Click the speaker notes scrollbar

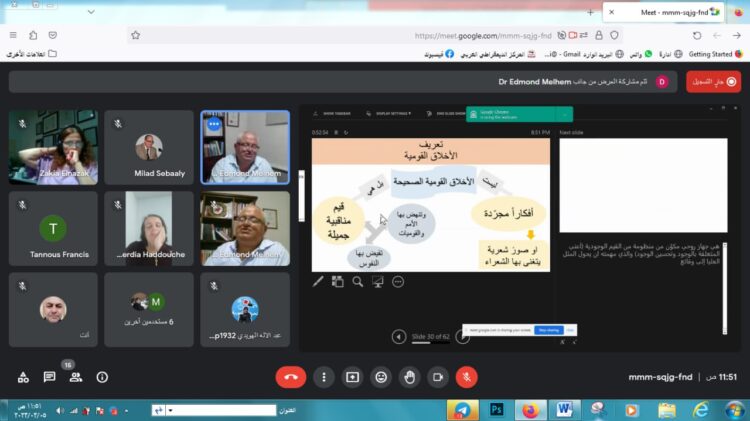tap(725, 288)
